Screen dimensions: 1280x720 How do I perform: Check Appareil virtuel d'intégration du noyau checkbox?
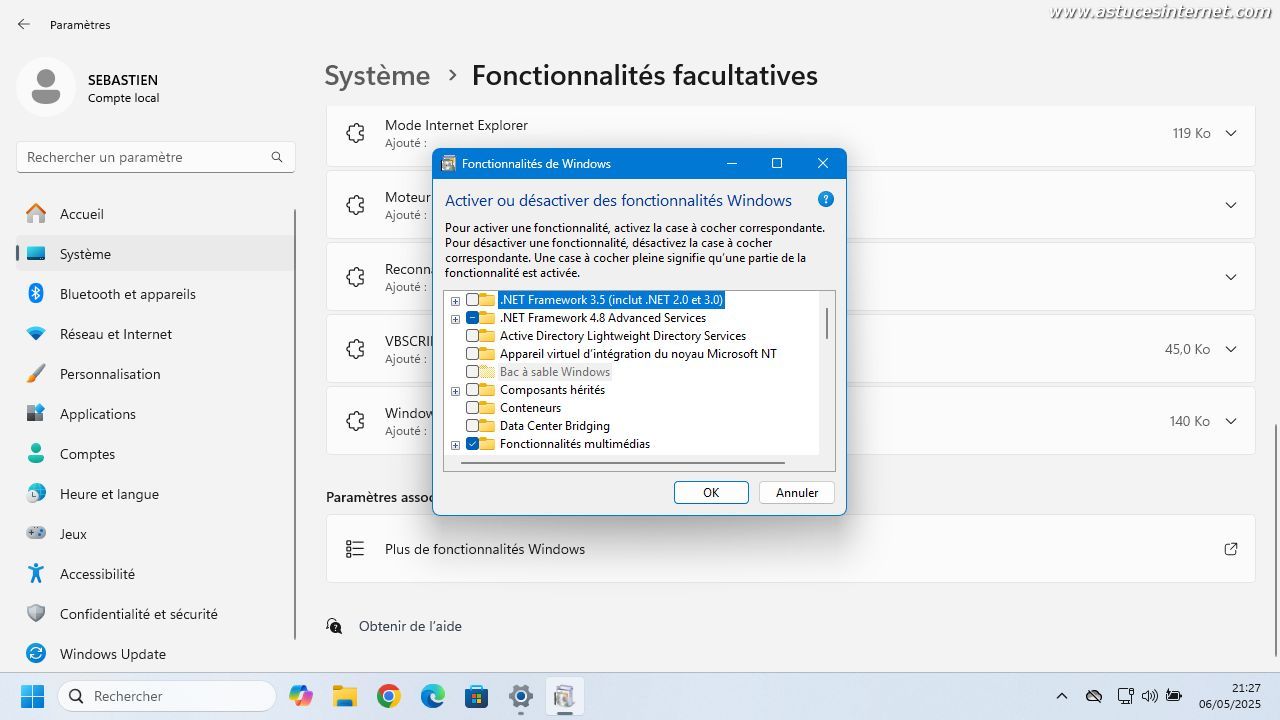coord(472,354)
